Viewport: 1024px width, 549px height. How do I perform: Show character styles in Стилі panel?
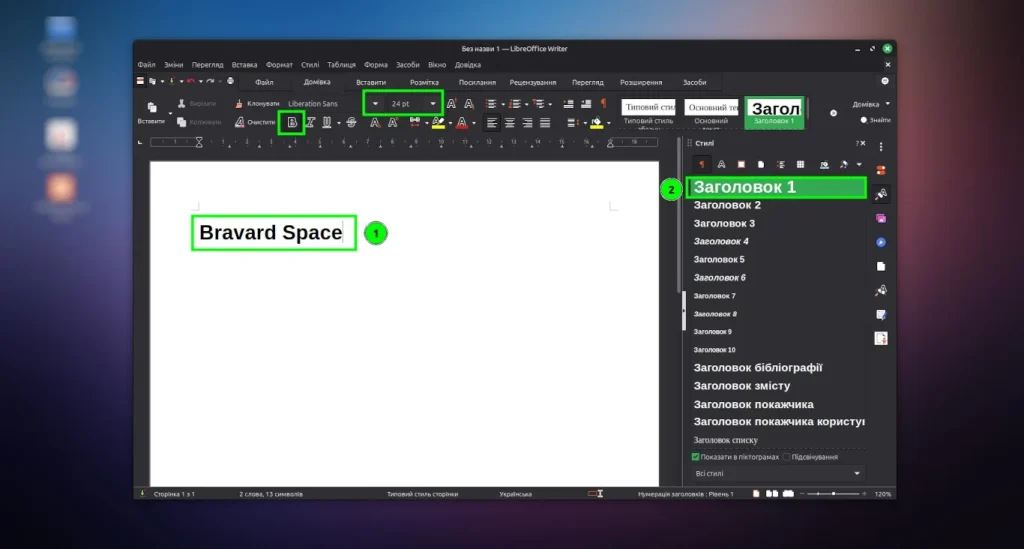pyautogui.click(x=721, y=165)
